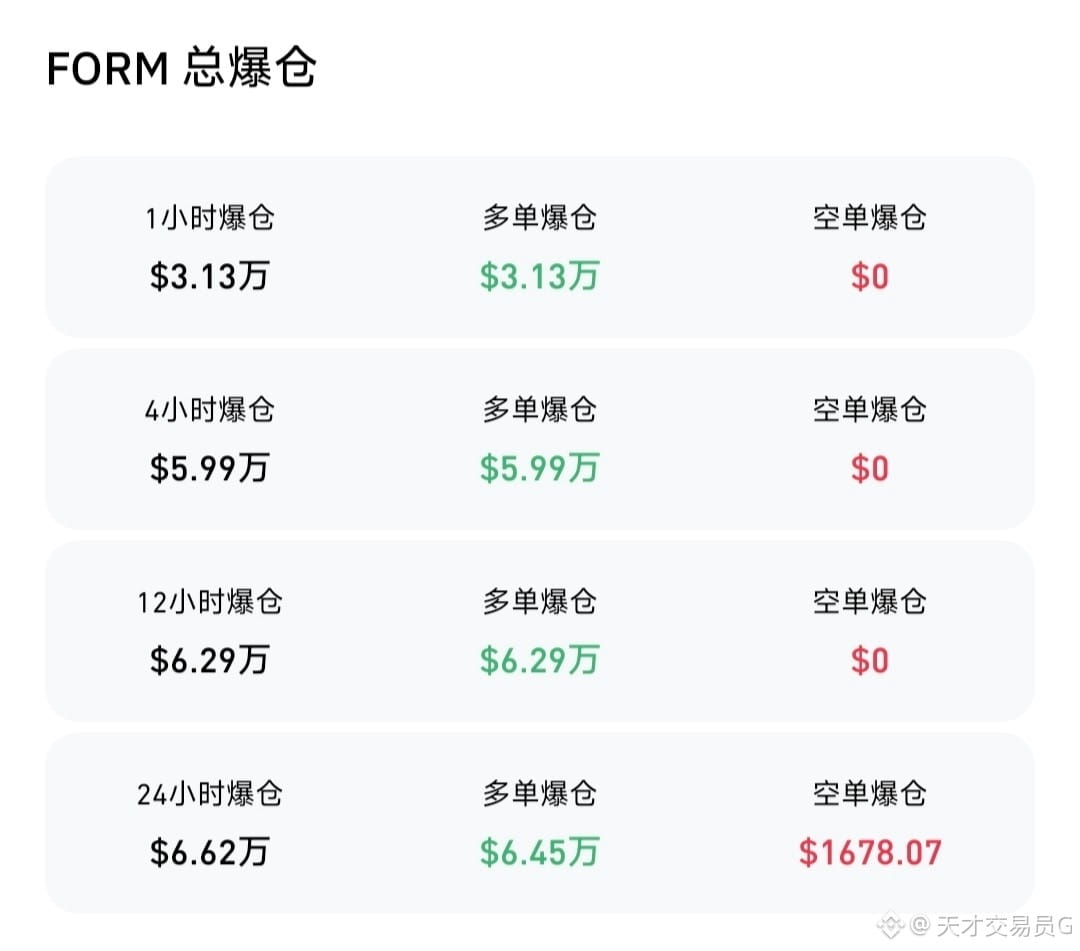Open the 天才交易员 watermark username
The image size is (1080, 951).
[993, 926]
